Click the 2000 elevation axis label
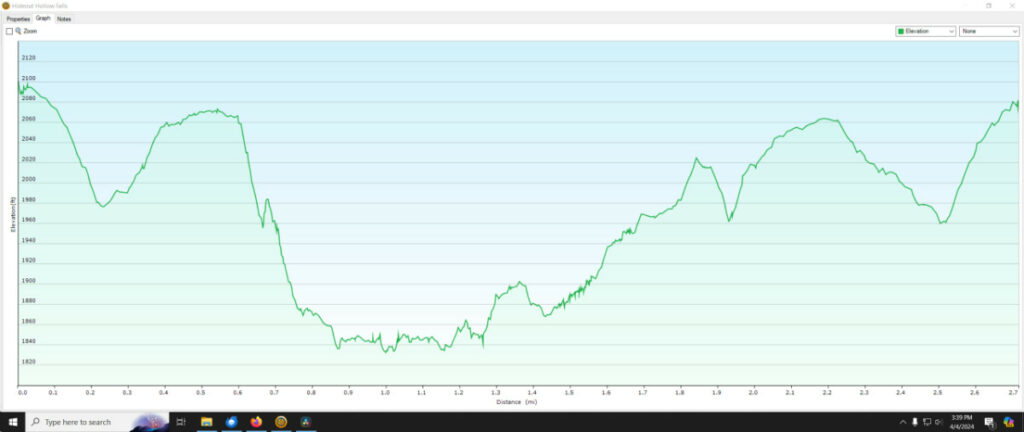This screenshot has height=432, width=1024. point(29,179)
